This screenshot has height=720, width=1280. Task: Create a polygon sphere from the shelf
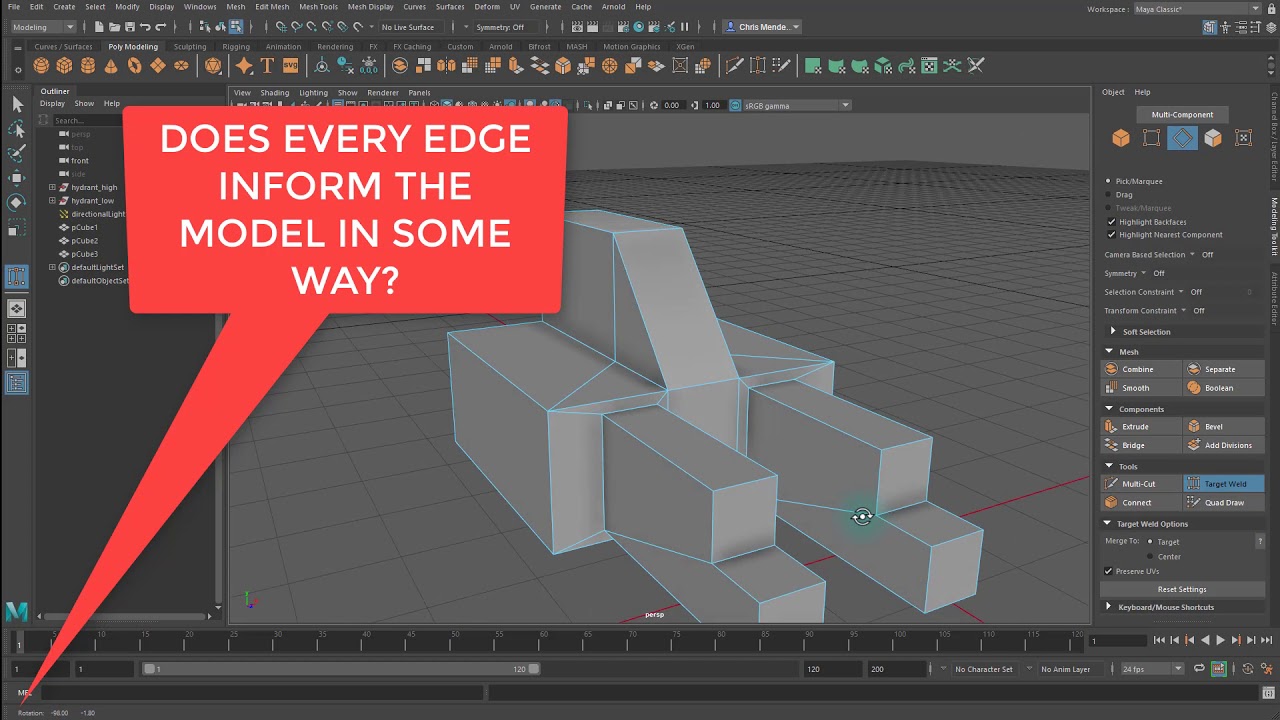pos(41,66)
